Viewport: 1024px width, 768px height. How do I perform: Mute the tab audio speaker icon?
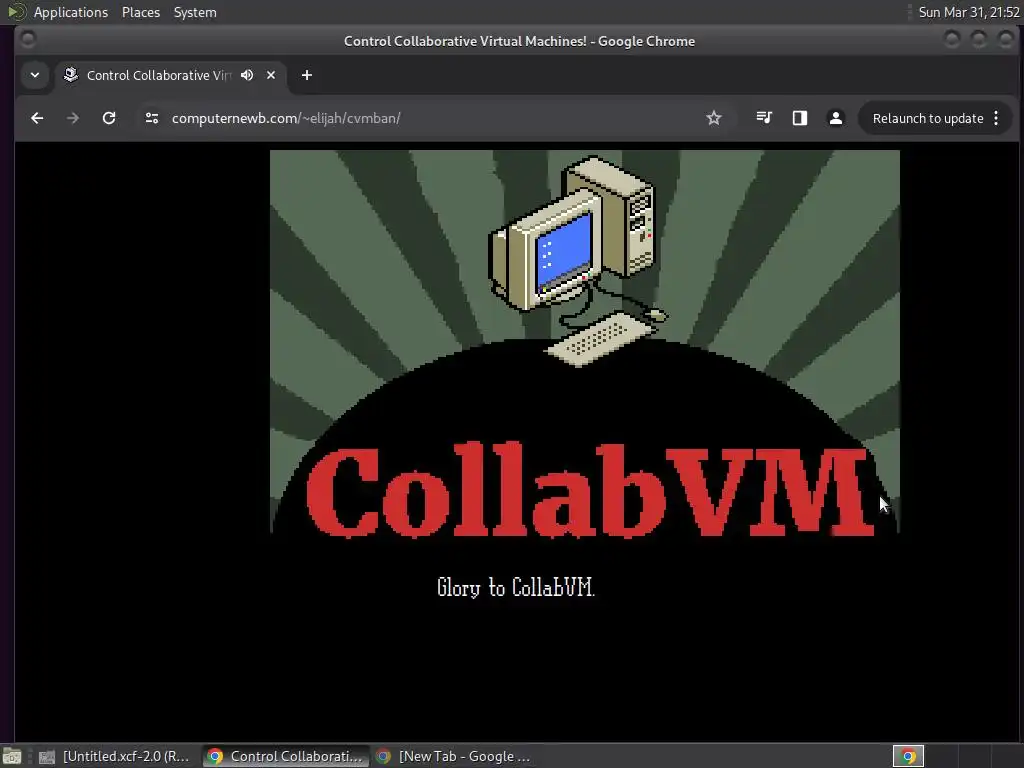(247, 75)
